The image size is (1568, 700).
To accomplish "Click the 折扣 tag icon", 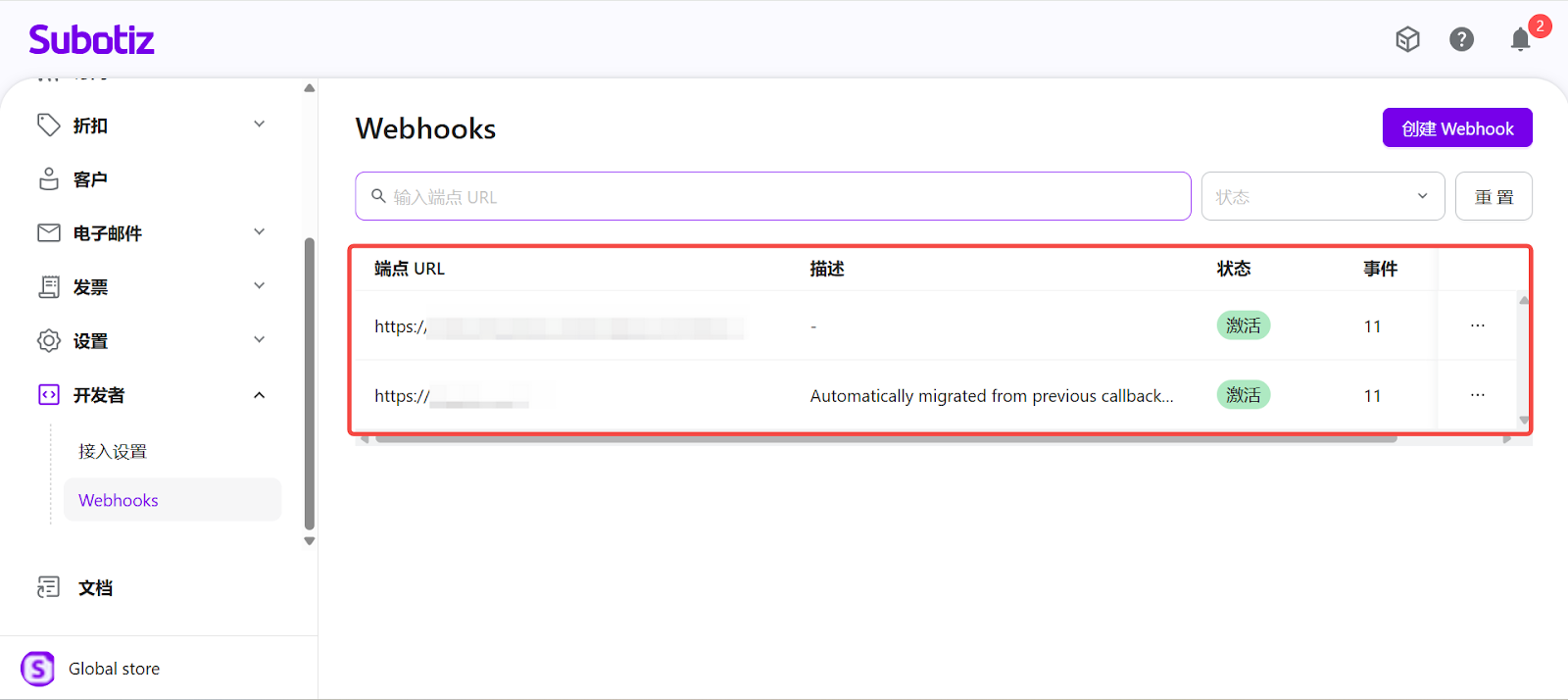I will click(48, 125).
